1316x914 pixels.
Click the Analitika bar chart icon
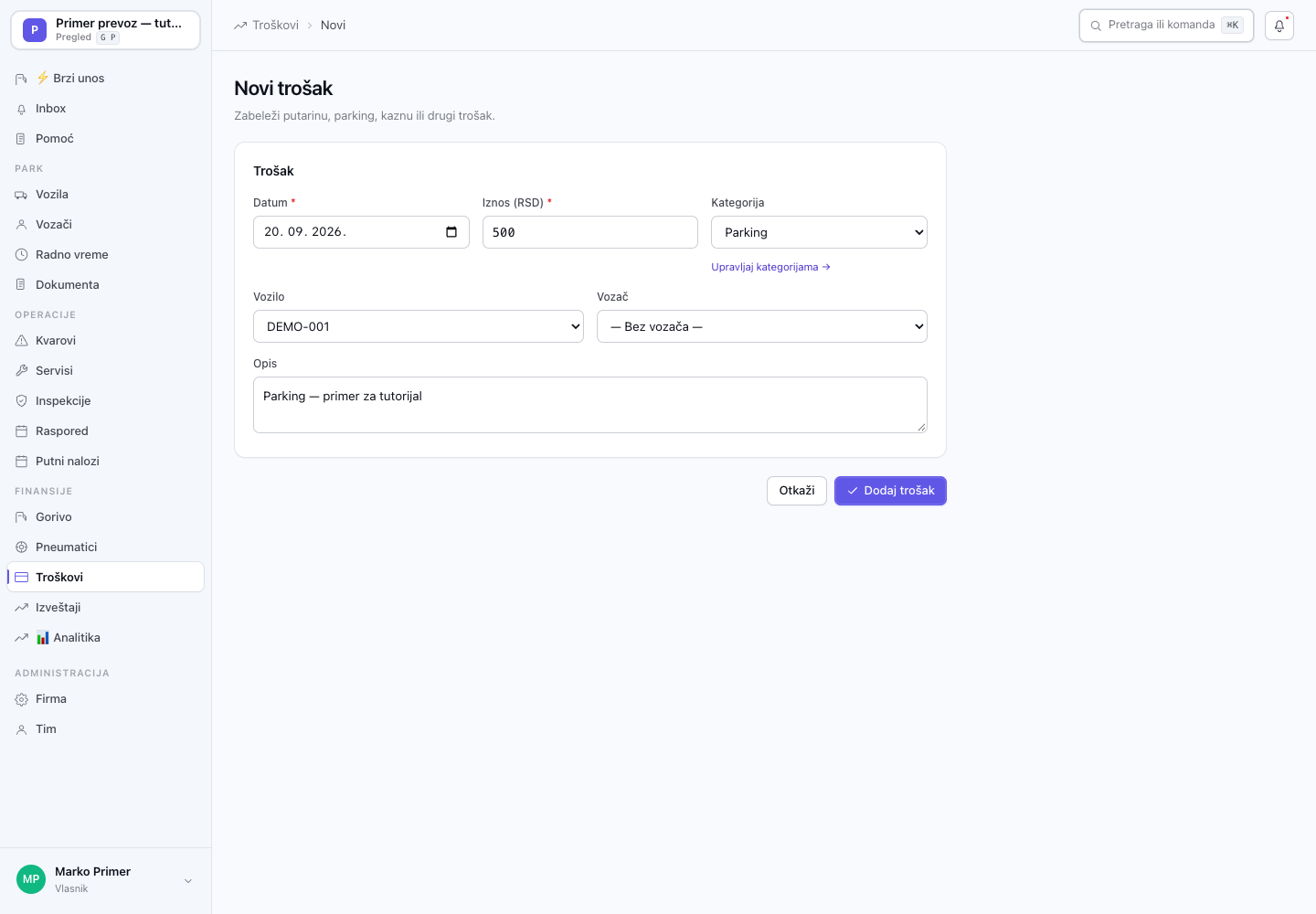43,638
